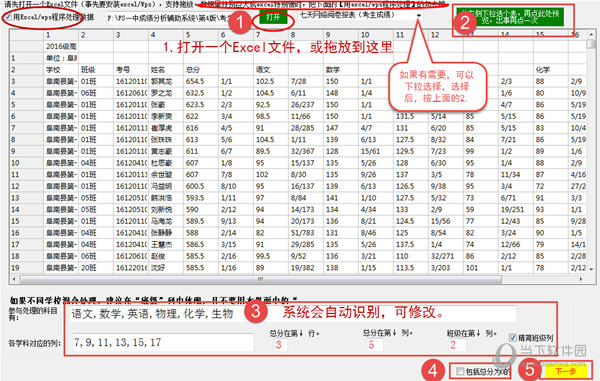
Task: Click total score cell 616
Action: click(x=201, y=128)
